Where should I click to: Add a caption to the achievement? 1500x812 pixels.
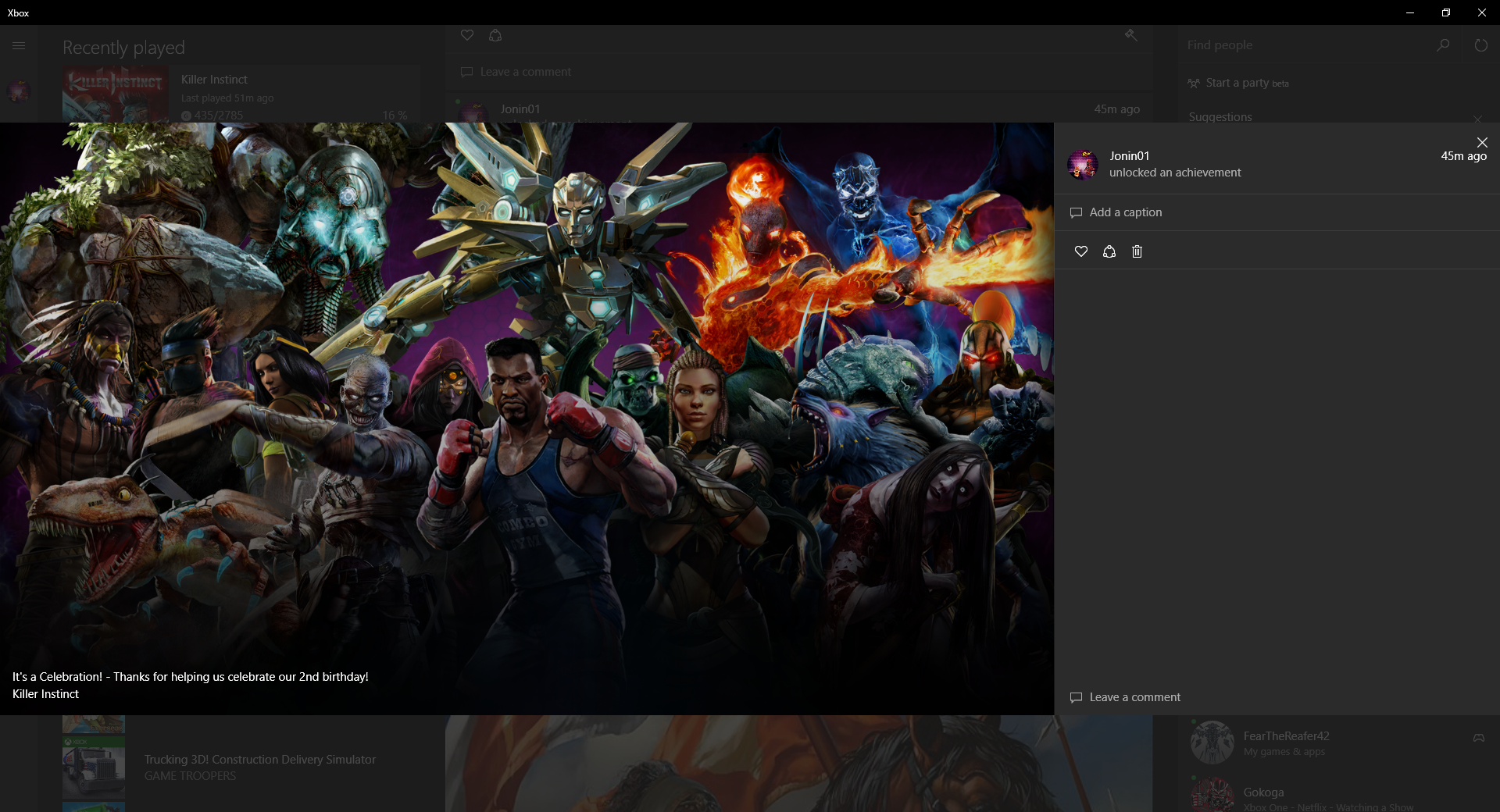[x=1277, y=212]
